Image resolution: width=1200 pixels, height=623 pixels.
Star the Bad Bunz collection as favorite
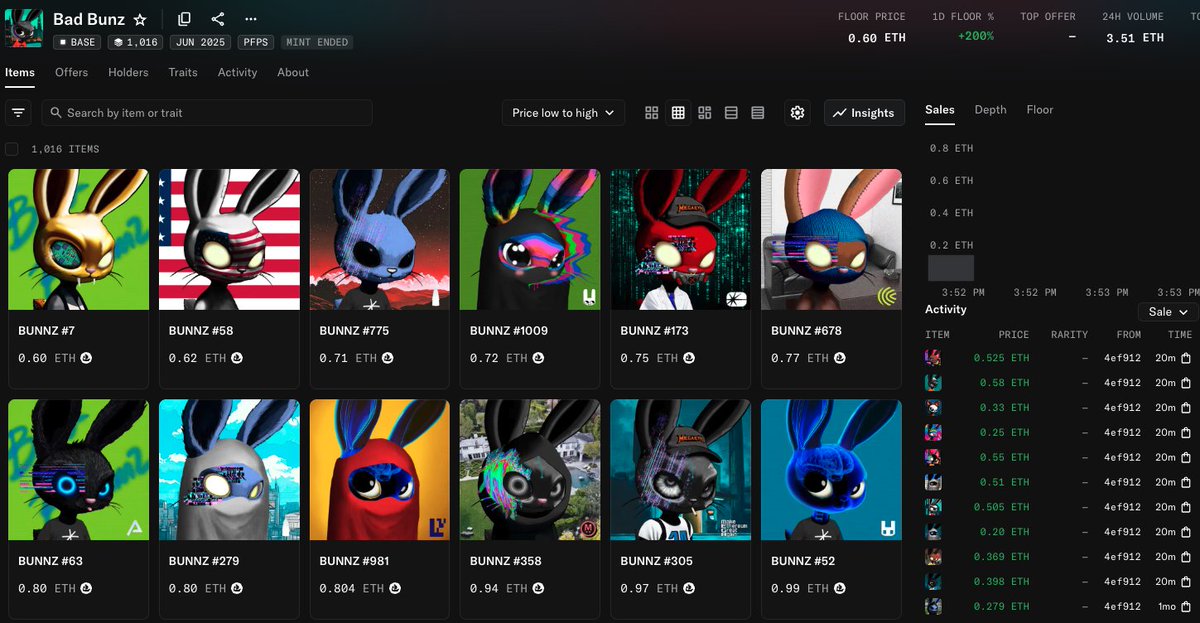click(x=140, y=19)
